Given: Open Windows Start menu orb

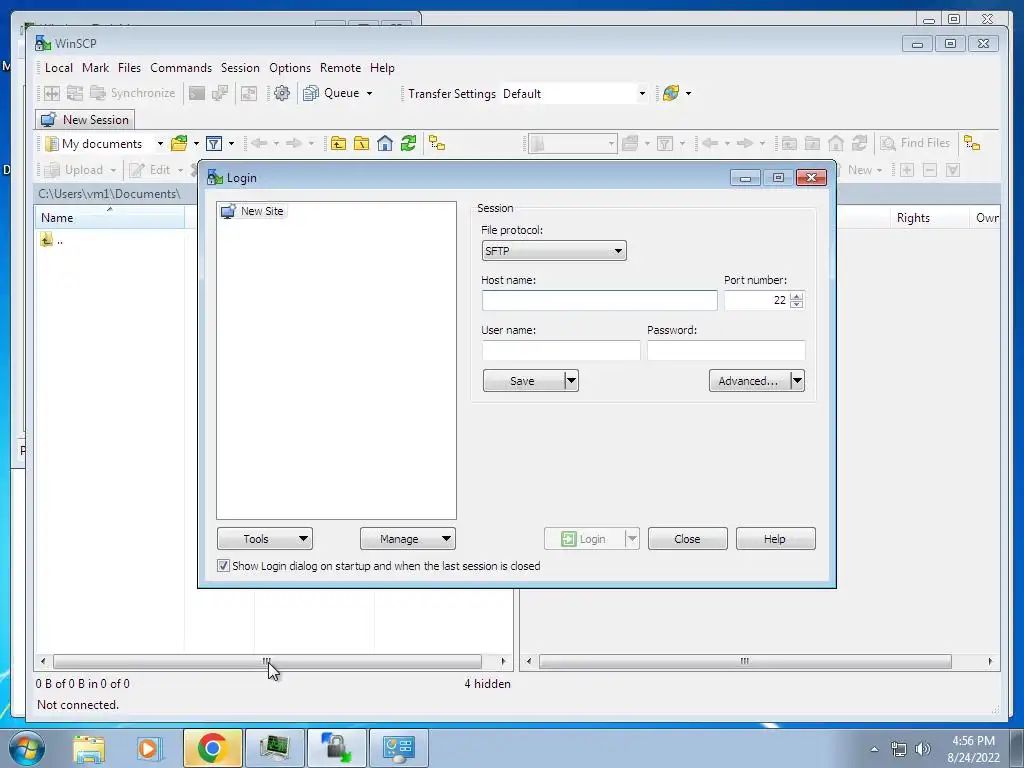Looking at the screenshot, I should point(27,748).
